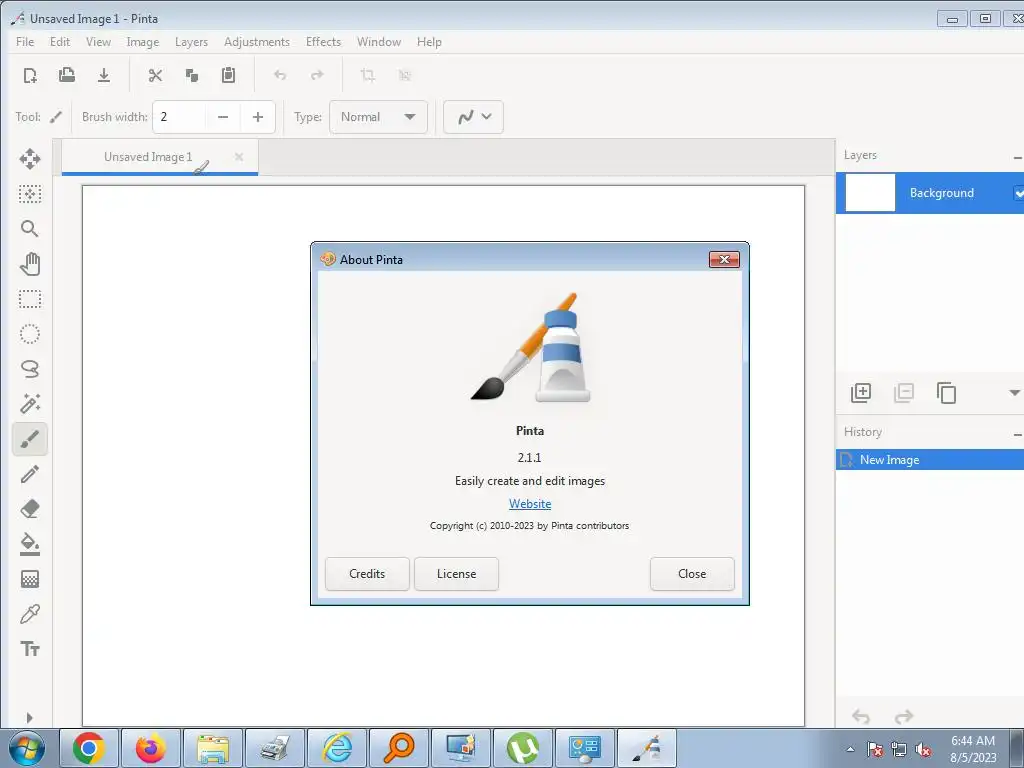Click the Redo arrow in the toolbar
Image resolution: width=1024 pixels, height=768 pixels.
coord(317,75)
